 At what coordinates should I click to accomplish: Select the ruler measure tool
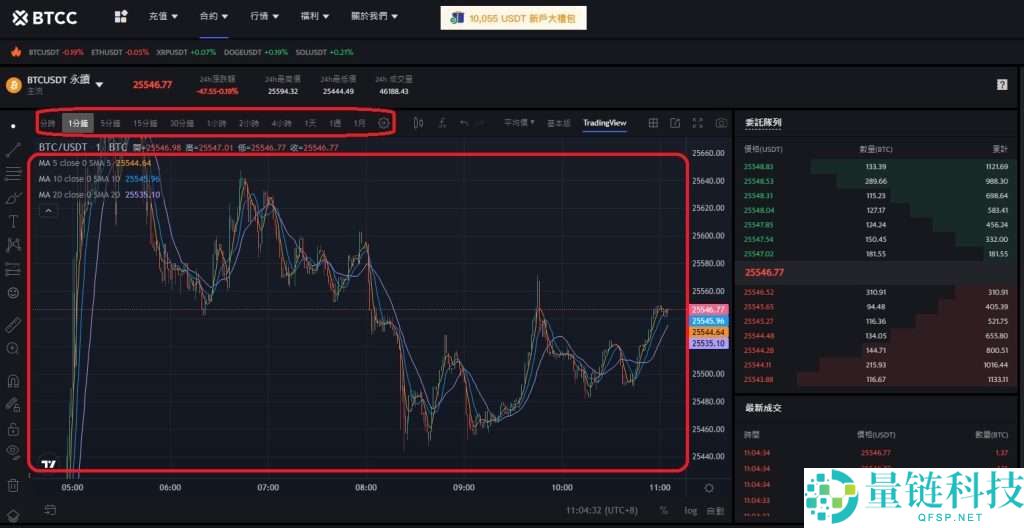(13, 324)
